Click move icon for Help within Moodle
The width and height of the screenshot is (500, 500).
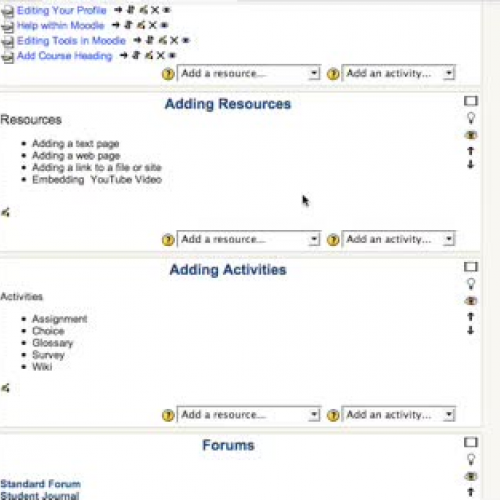pos(129,25)
